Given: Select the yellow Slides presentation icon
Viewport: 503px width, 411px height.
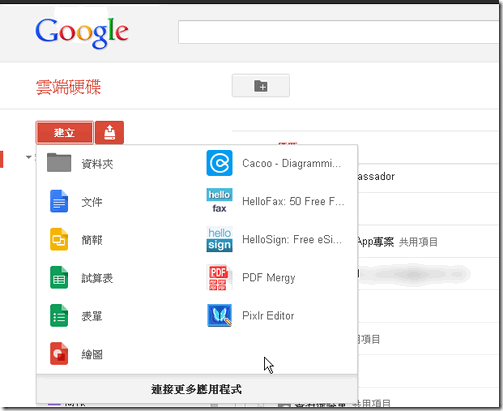Looking at the screenshot, I should [59, 239].
